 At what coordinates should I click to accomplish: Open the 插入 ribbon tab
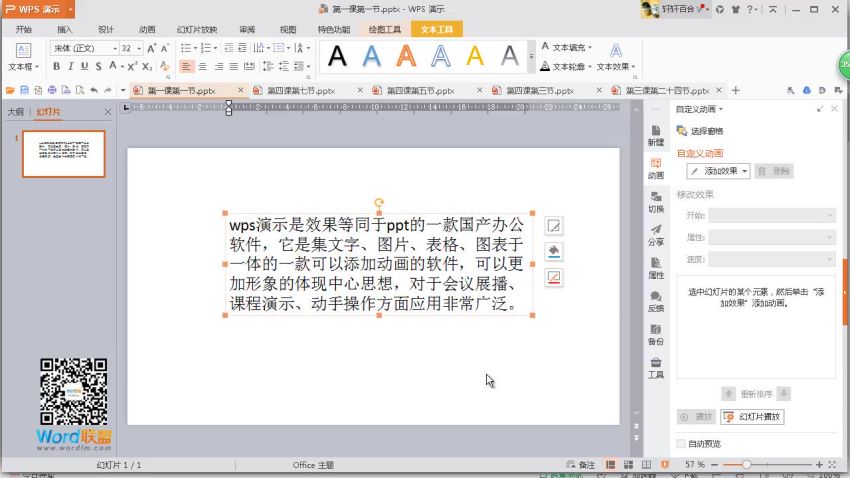pos(65,29)
